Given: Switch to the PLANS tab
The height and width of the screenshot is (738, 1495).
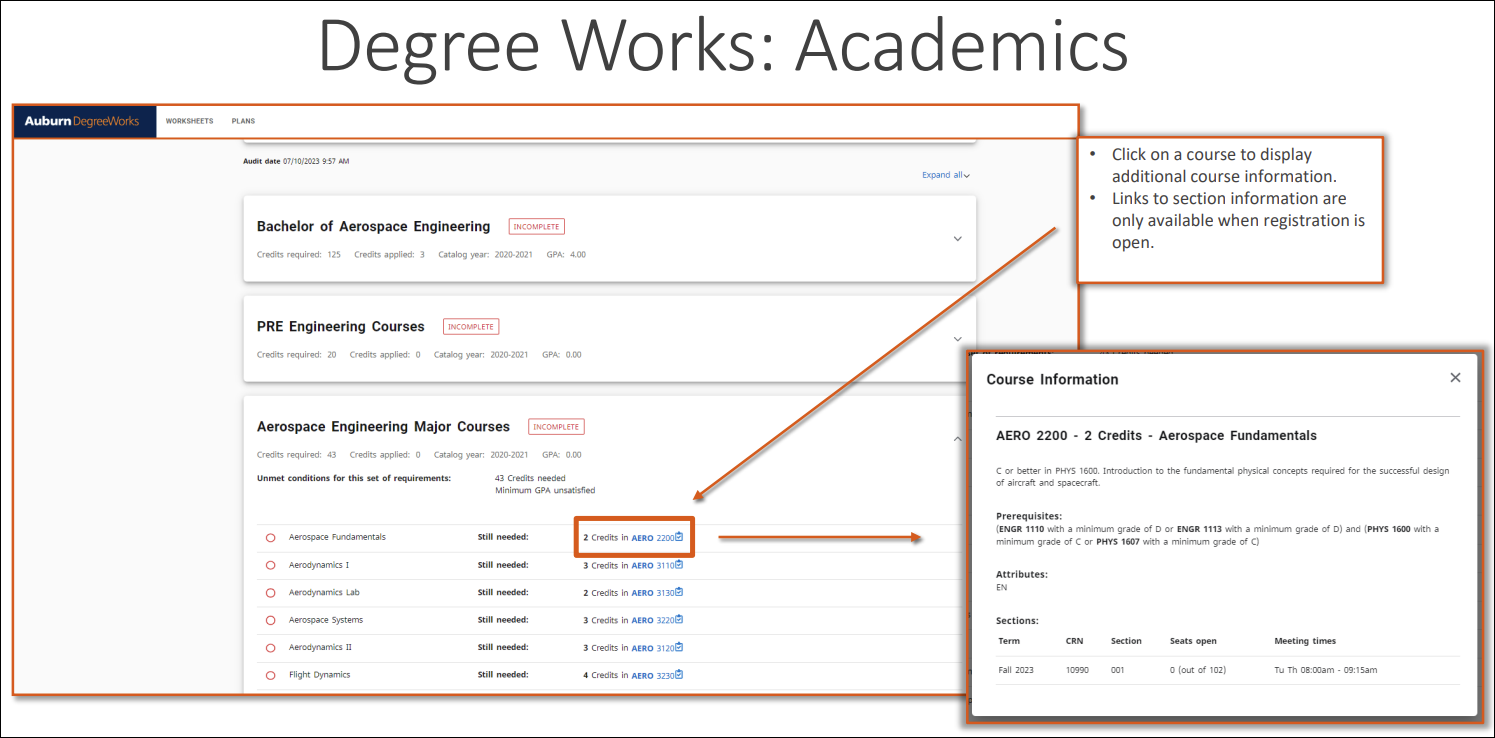Looking at the screenshot, I should (x=243, y=120).
